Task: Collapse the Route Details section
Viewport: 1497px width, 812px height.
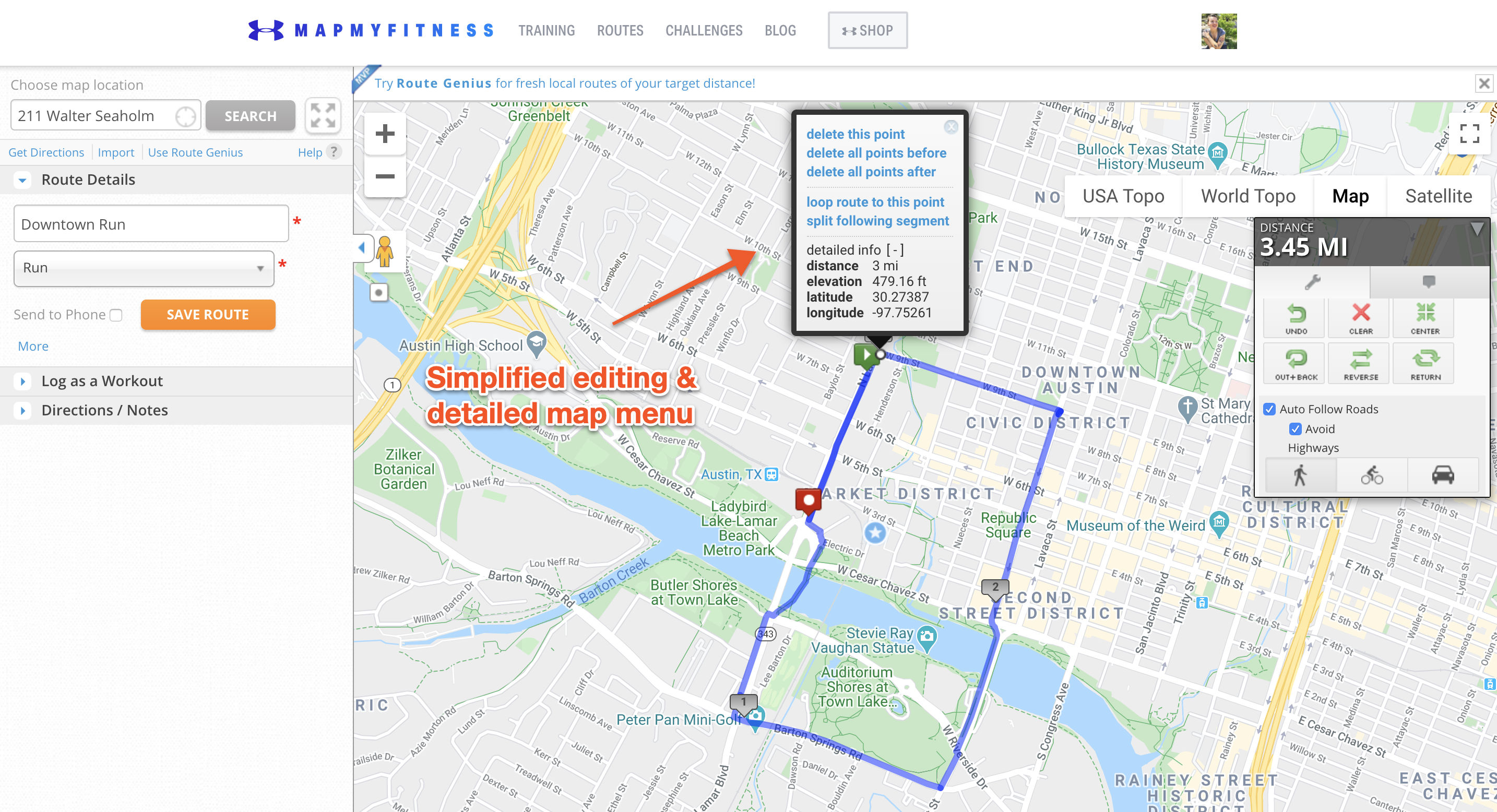Action: (x=22, y=180)
